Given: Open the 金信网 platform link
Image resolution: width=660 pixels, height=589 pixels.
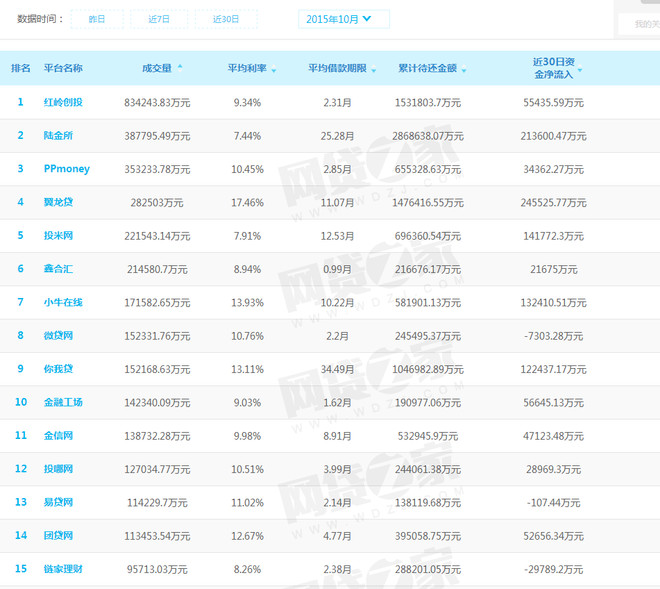Looking at the screenshot, I should click(x=59, y=435).
